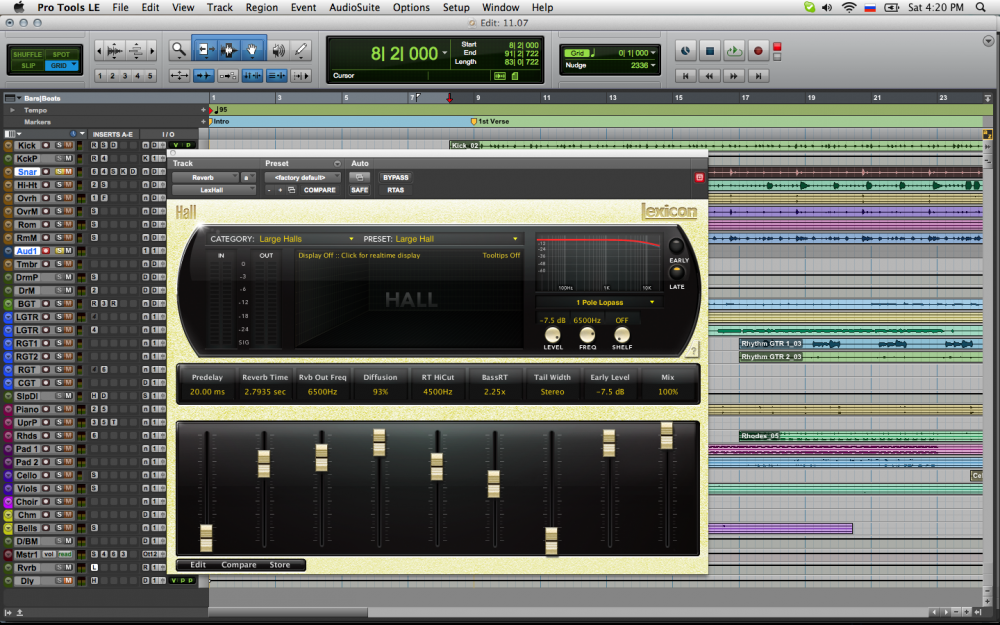Open Spotlight search in menu bar

click(x=980, y=8)
